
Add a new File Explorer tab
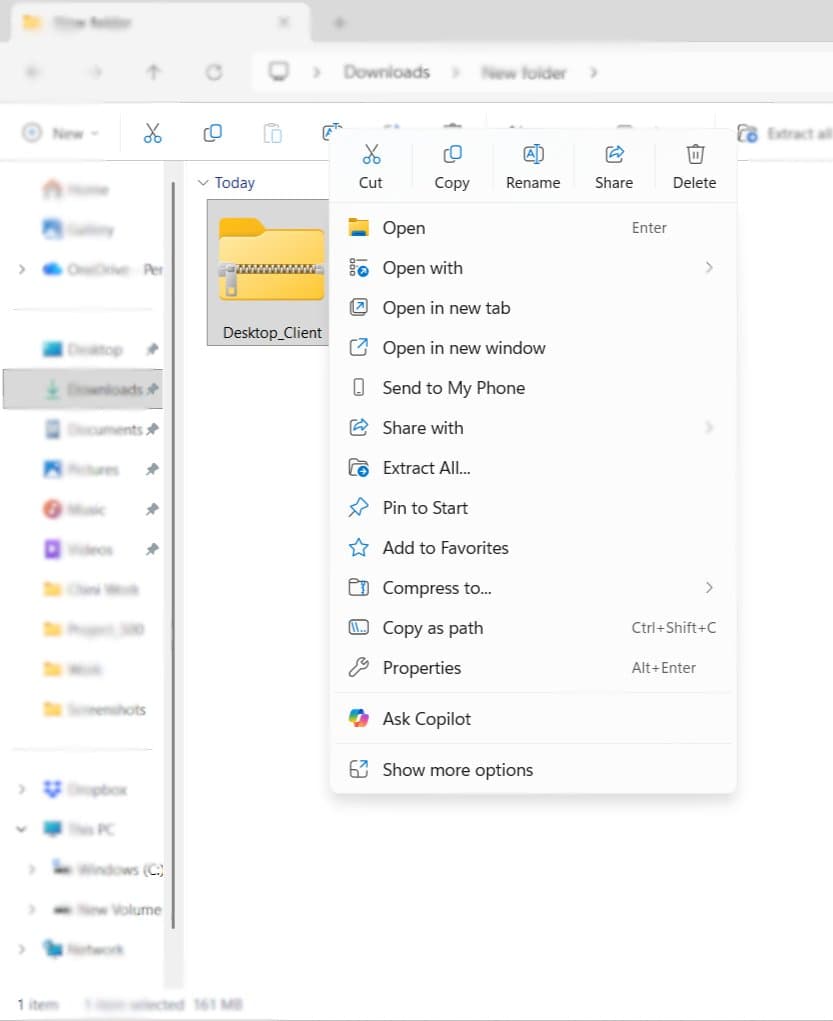tap(339, 23)
